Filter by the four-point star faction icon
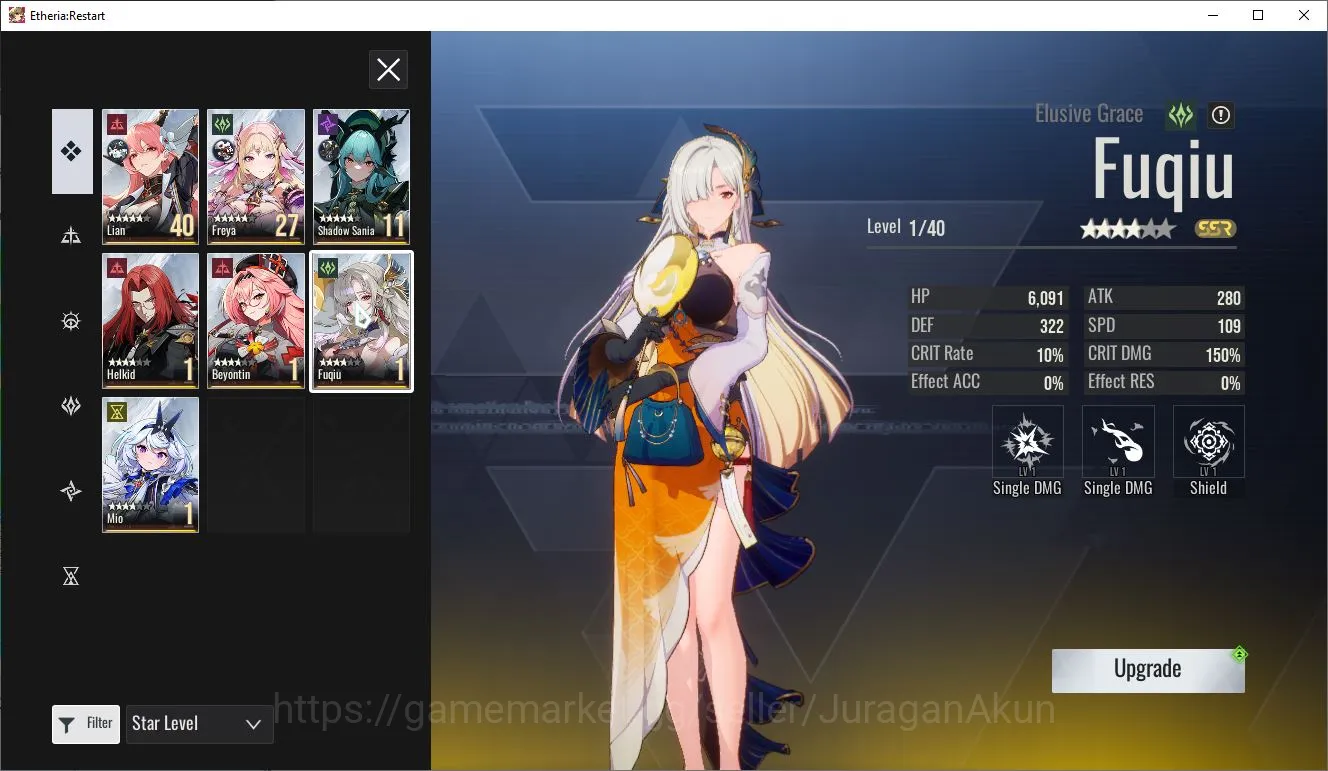Image resolution: width=1328 pixels, height=771 pixels. pyautogui.click(x=71, y=491)
